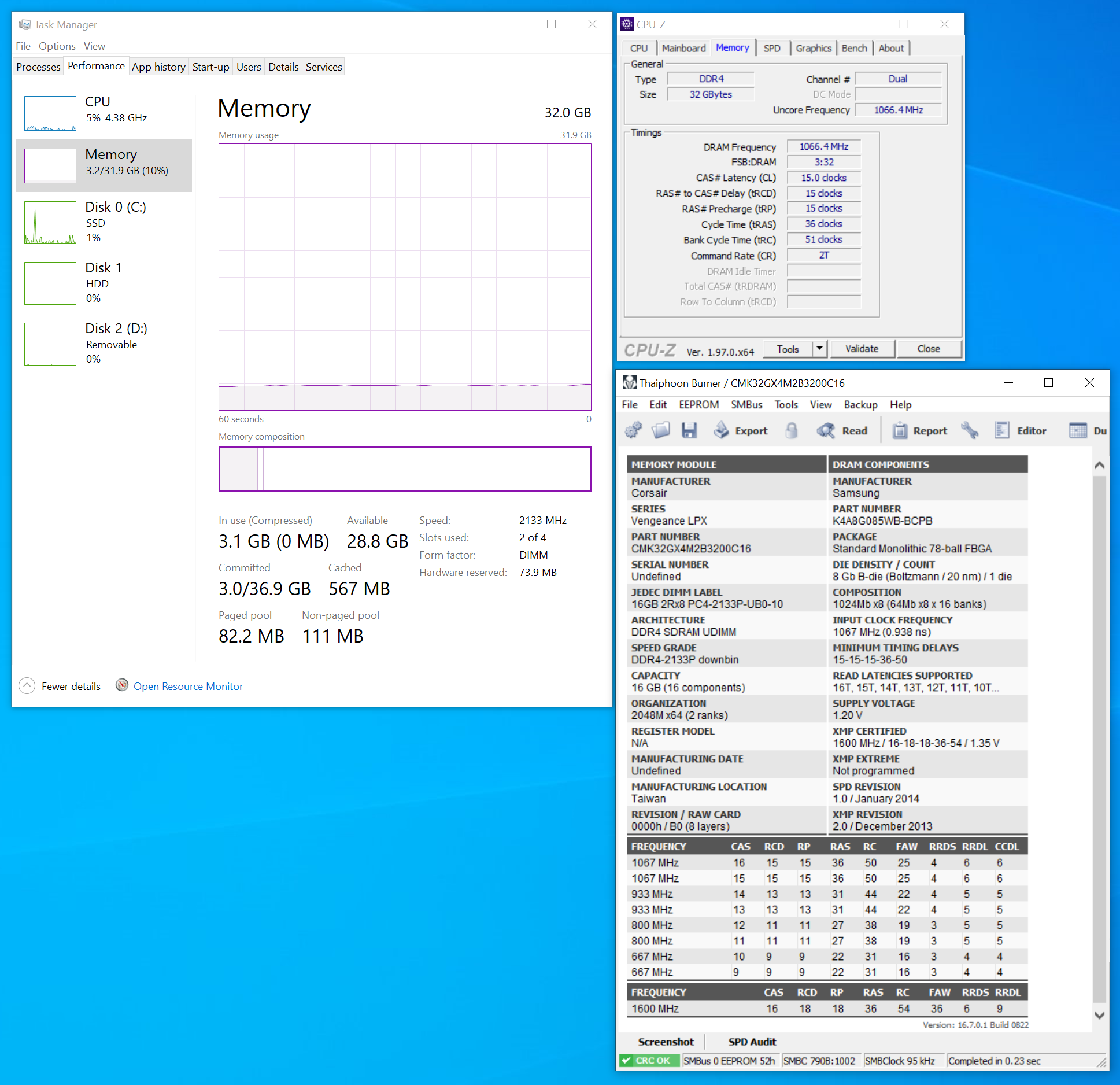
Task: Open the Bench tab in CPU-Z
Action: tap(854, 48)
